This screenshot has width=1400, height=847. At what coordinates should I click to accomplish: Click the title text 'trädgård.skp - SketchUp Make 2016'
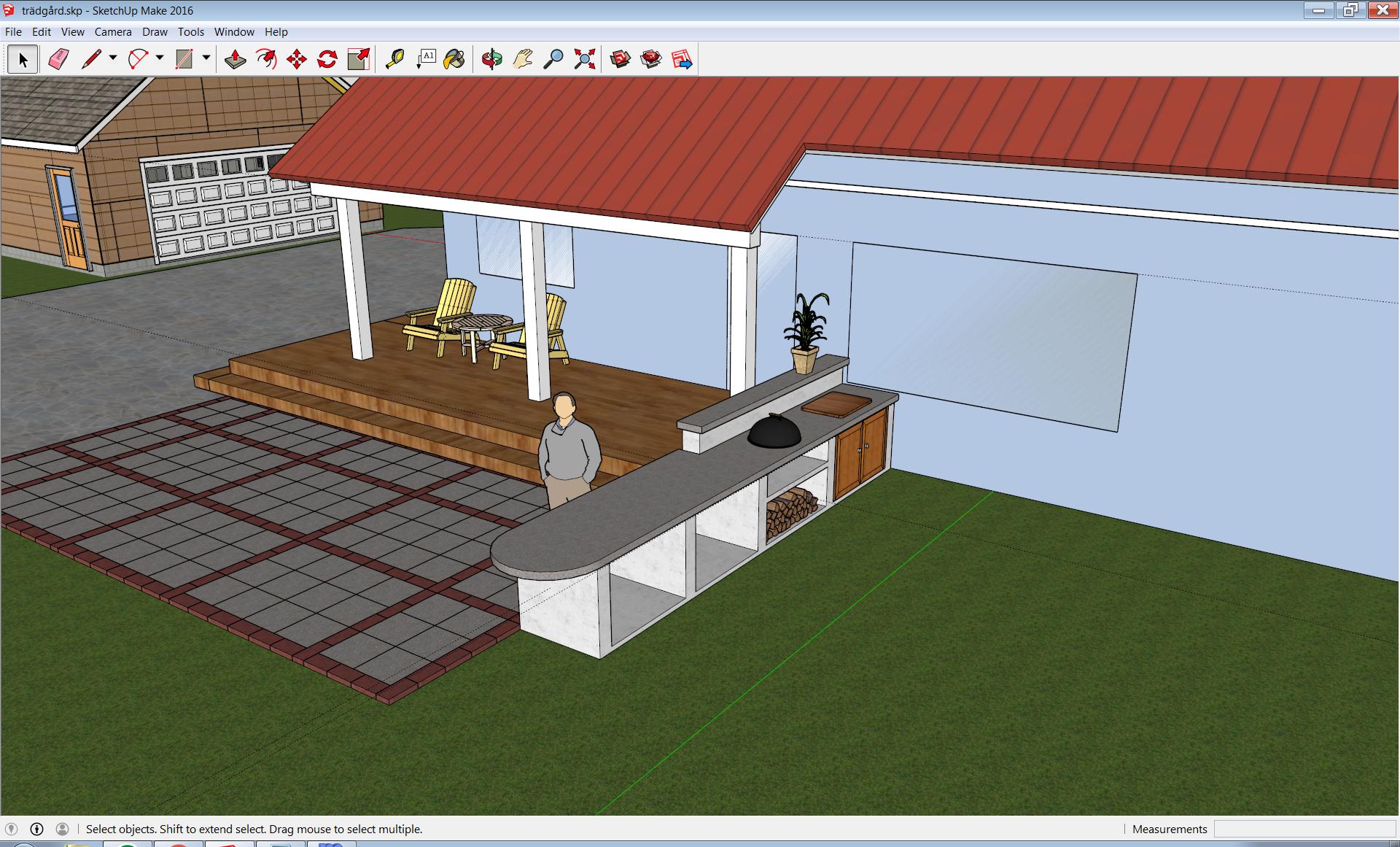pyautogui.click(x=108, y=11)
